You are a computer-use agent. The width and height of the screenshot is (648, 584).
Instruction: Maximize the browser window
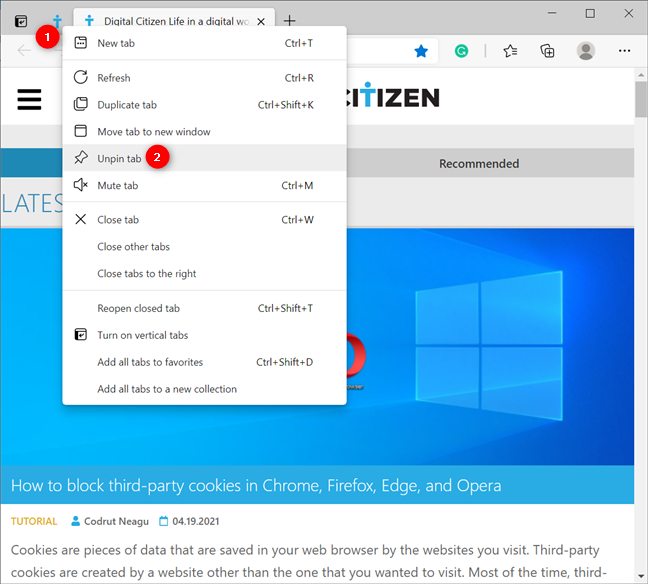[590, 14]
